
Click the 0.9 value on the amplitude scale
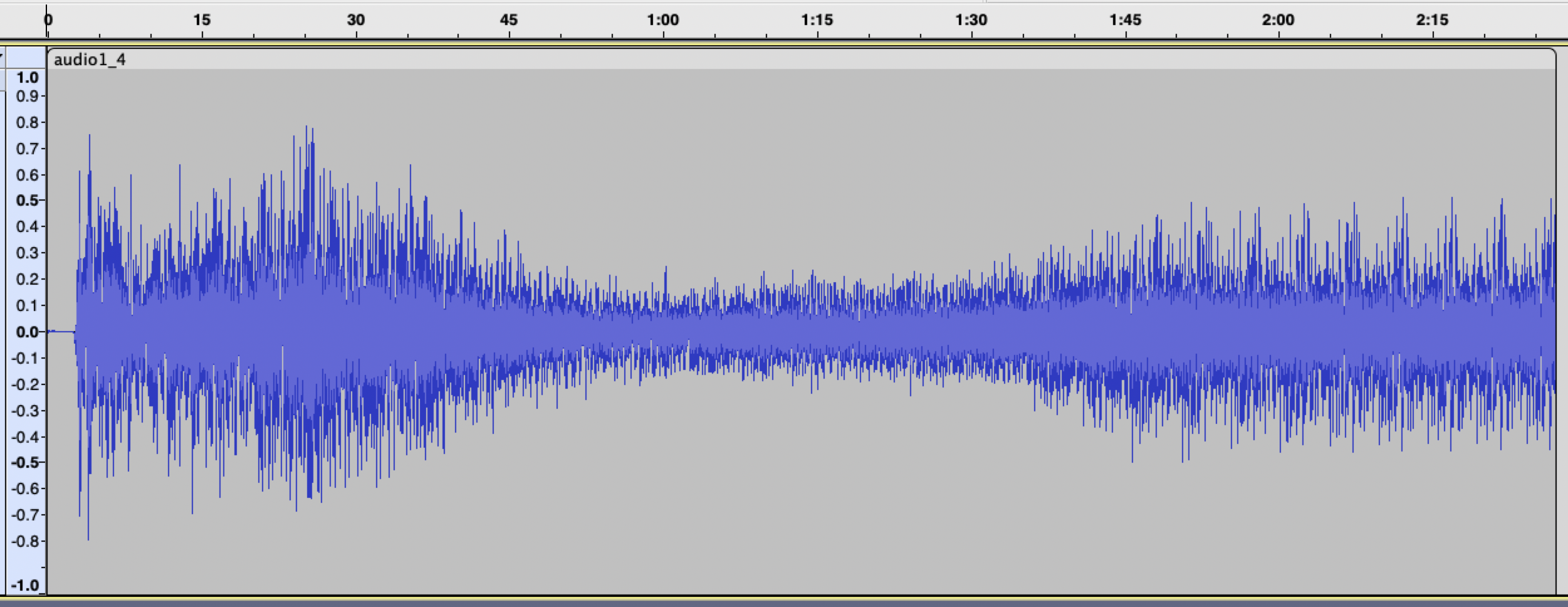click(28, 96)
